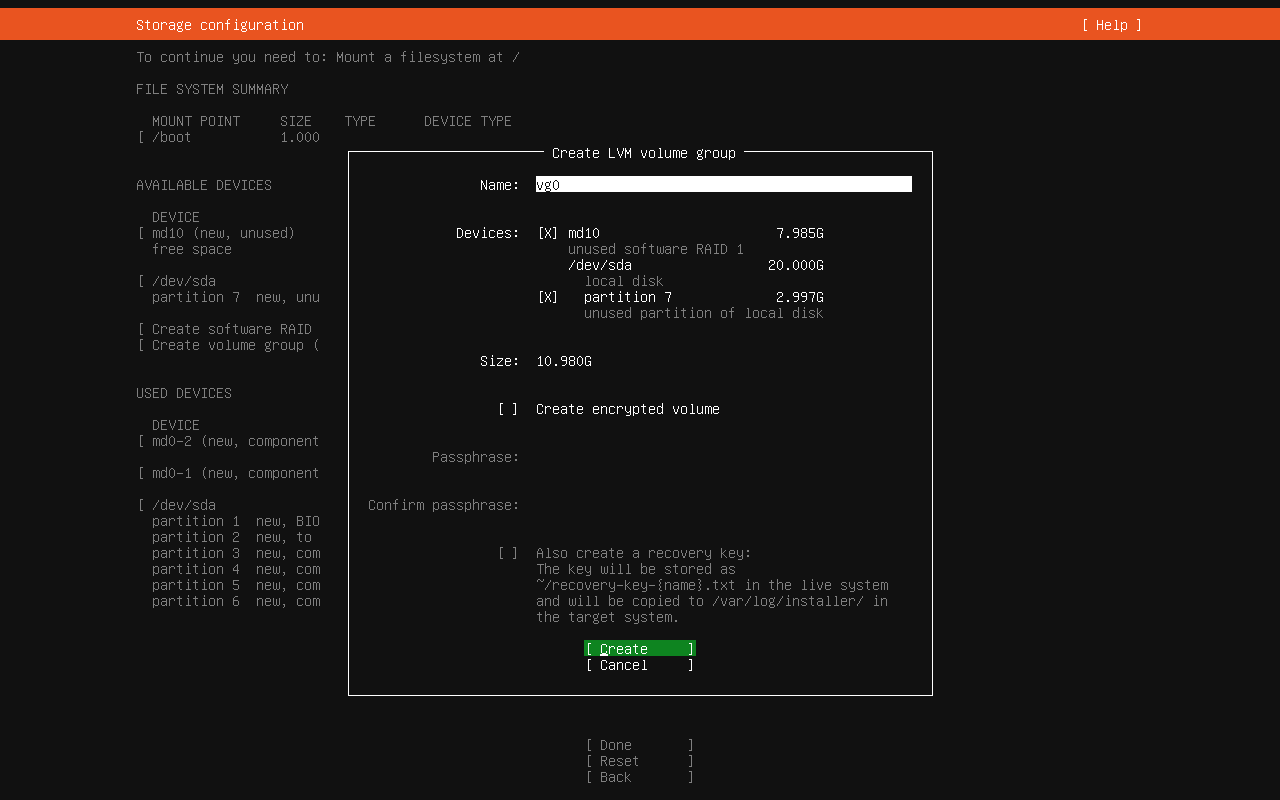Image resolution: width=1280 pixels, height=800 pixels.
Task: Enable Create encrypted volume option
Action: 508,409
